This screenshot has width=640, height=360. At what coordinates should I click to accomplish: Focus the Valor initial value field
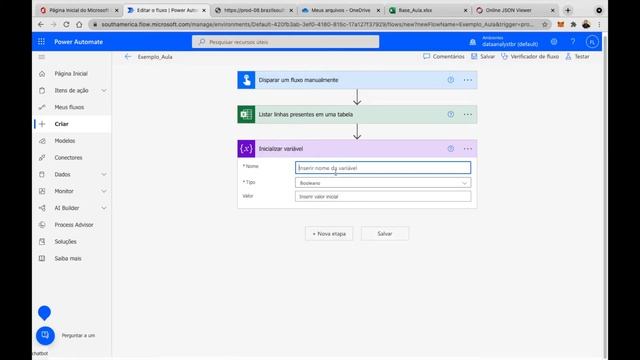tap(383, 196)
